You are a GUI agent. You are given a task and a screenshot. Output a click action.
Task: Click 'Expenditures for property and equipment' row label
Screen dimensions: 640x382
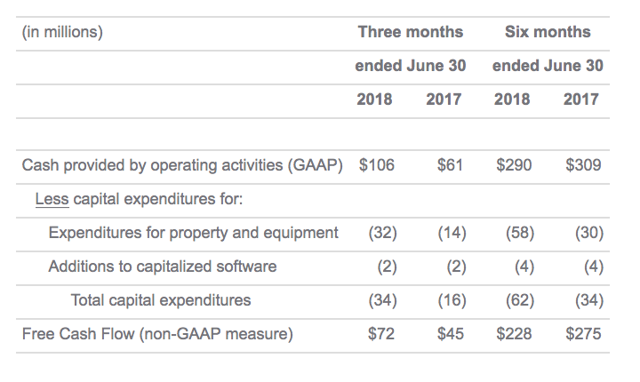click(193, 233)
